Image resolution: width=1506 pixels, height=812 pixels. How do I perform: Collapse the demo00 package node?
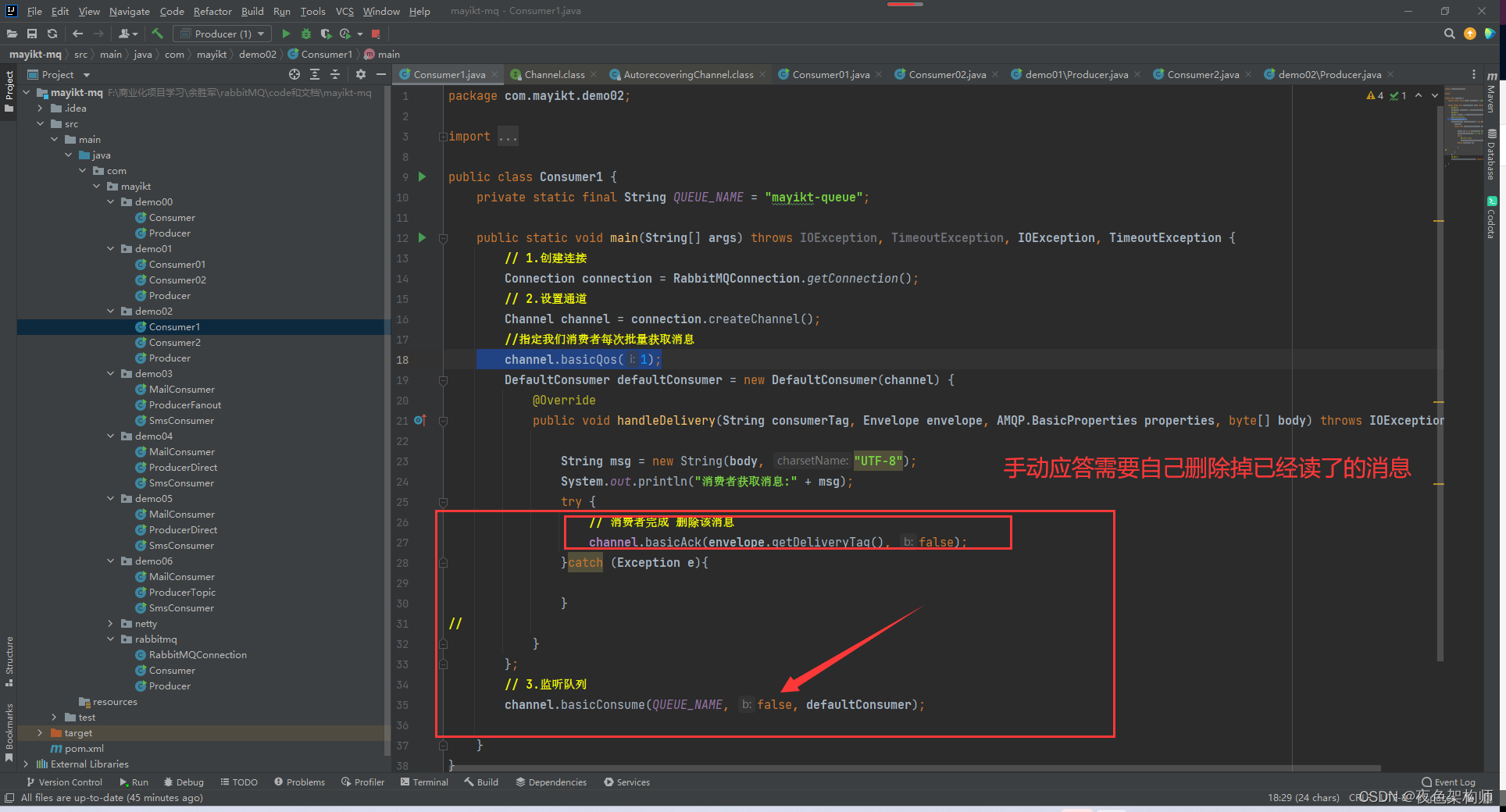pos(111,201)
